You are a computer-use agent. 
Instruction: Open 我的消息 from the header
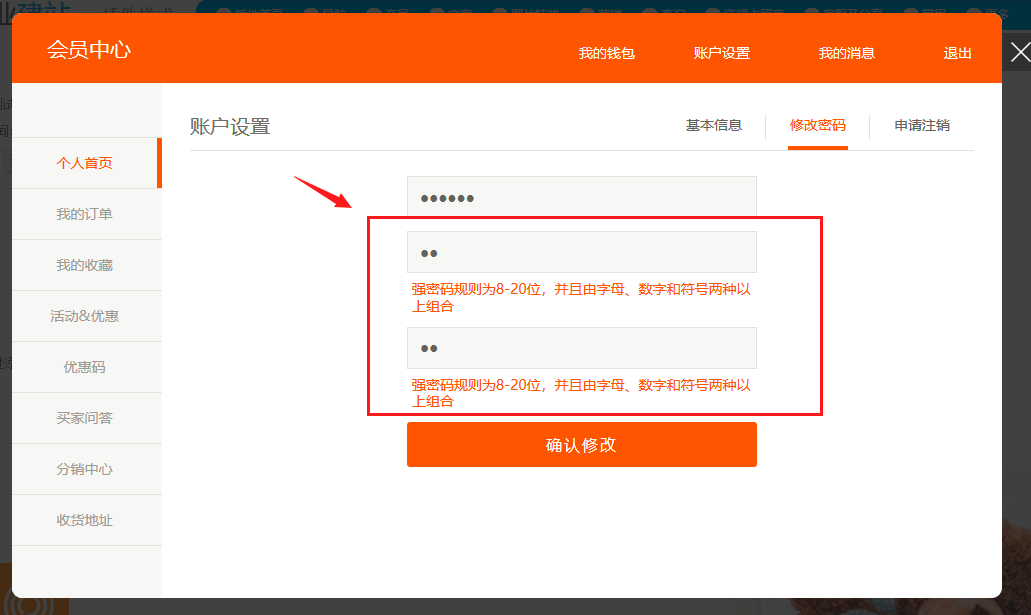click(846, 53)
